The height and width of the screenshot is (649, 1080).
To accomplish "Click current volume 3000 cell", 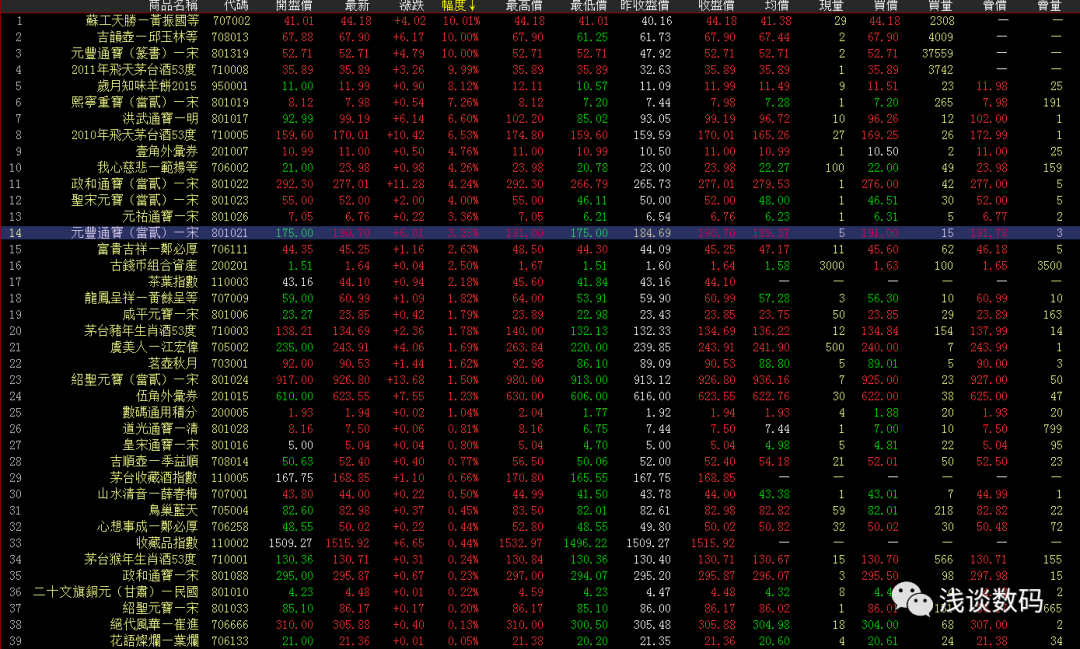I will coord(832,266).
